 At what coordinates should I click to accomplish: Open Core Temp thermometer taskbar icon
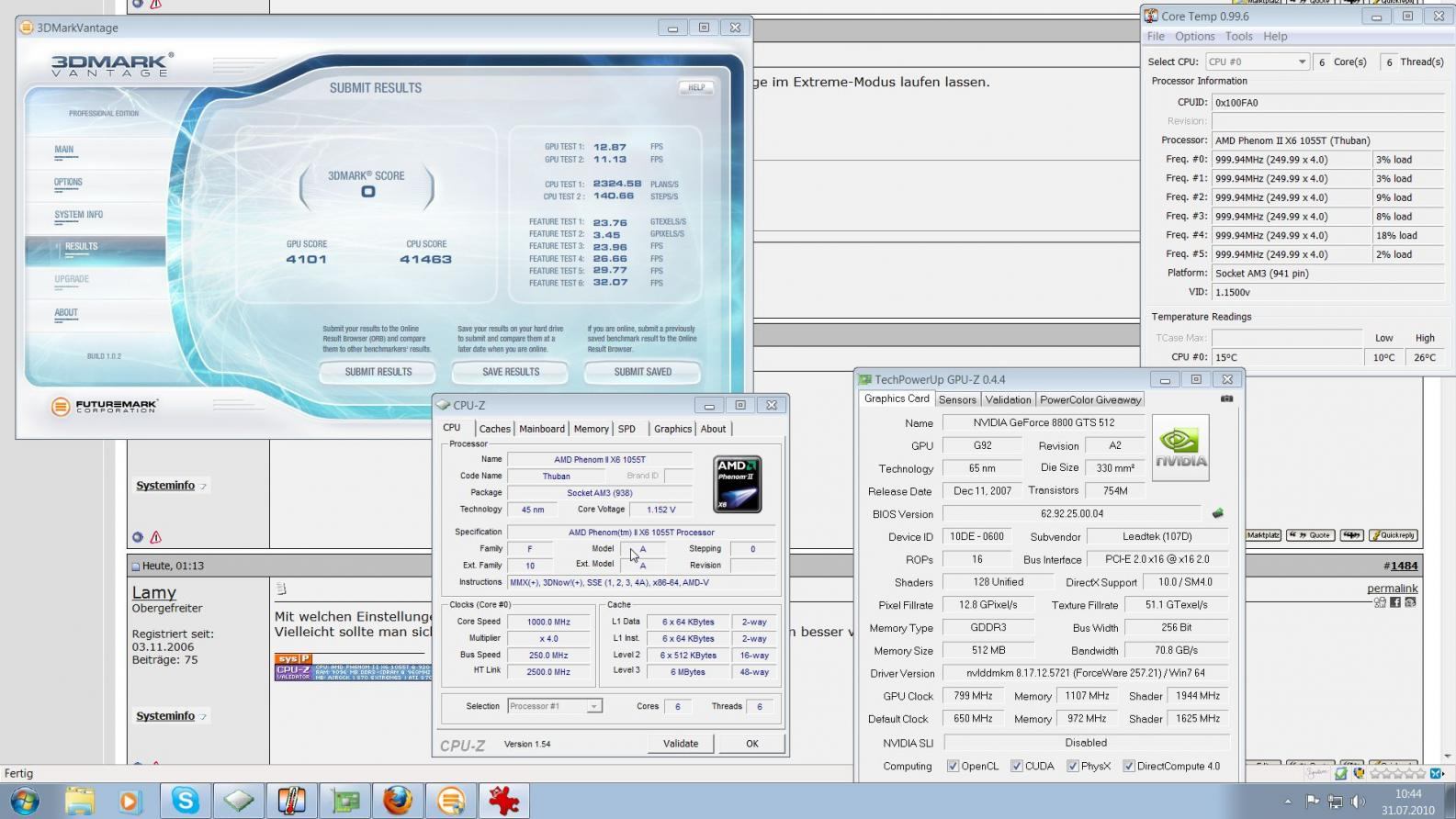click(292, 801)
